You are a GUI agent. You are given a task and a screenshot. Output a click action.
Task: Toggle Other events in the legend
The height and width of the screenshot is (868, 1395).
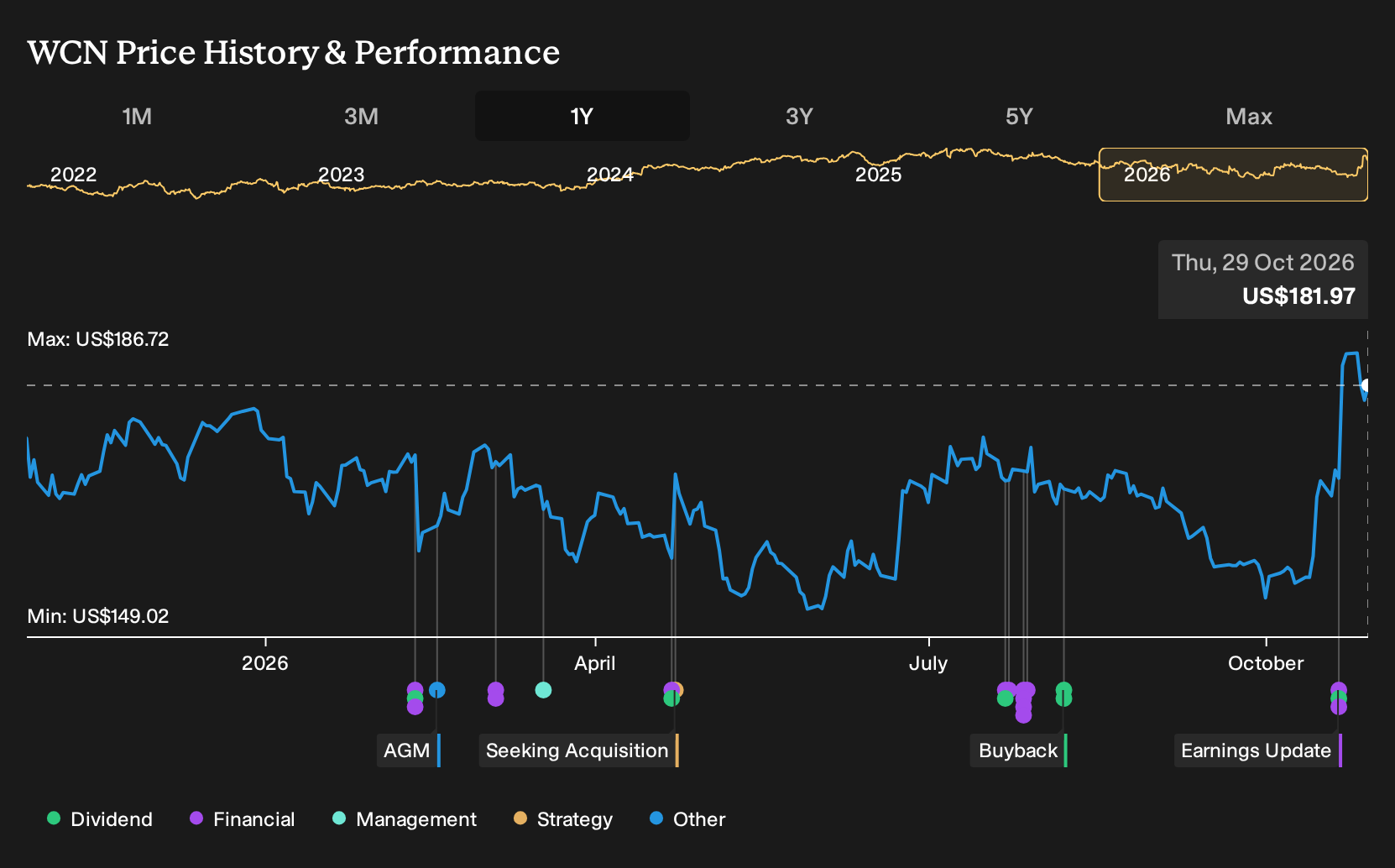[687, 819]
